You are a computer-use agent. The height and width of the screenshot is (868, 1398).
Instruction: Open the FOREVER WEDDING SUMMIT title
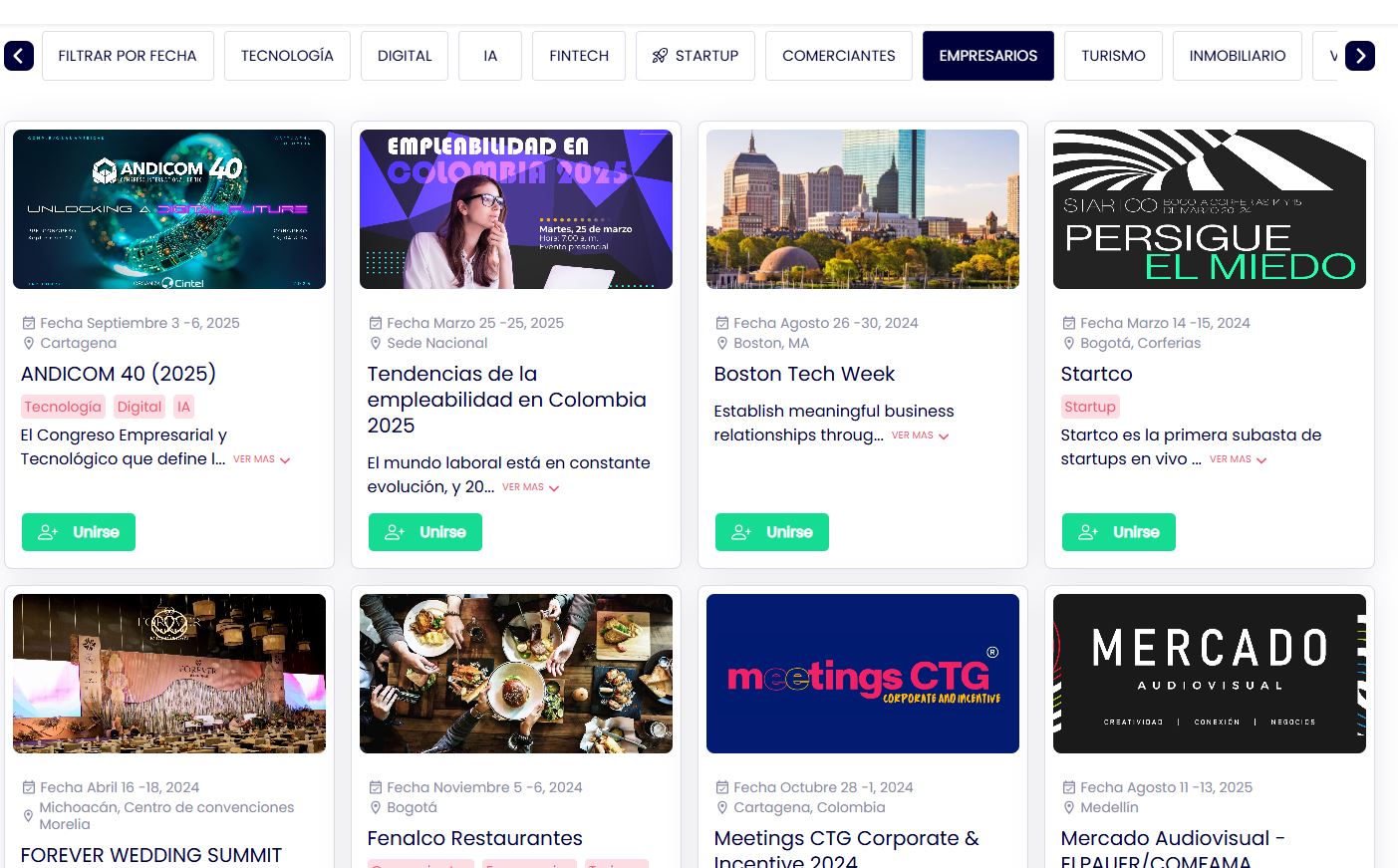point(151,855)
